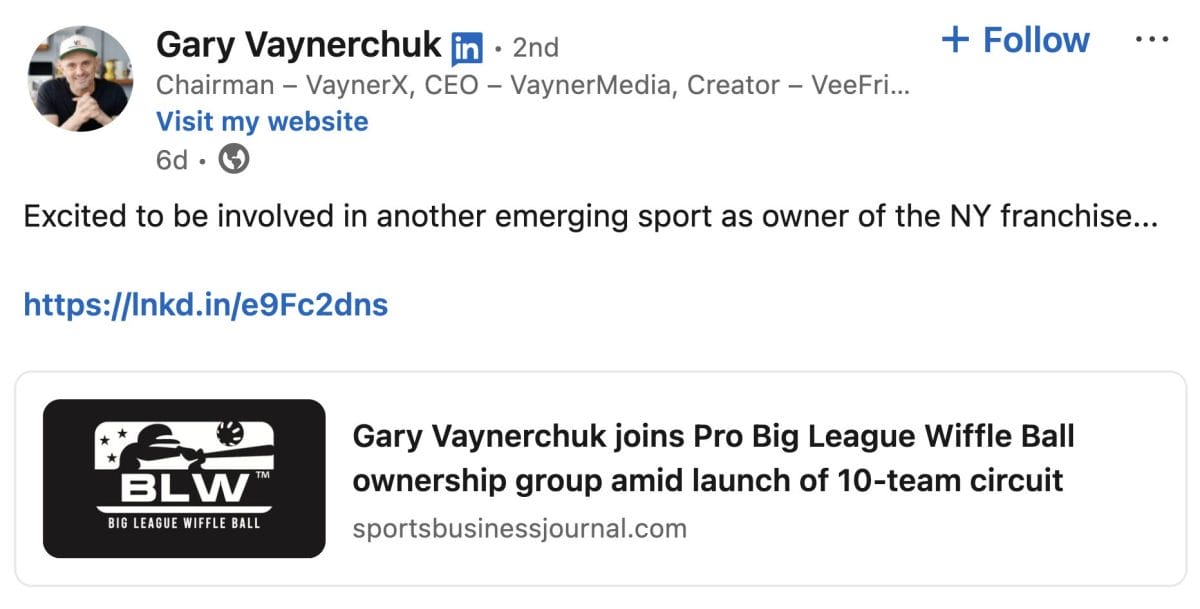
Task: Click the LinkedIn badge beside Gary's name
Action: point(467,47)
